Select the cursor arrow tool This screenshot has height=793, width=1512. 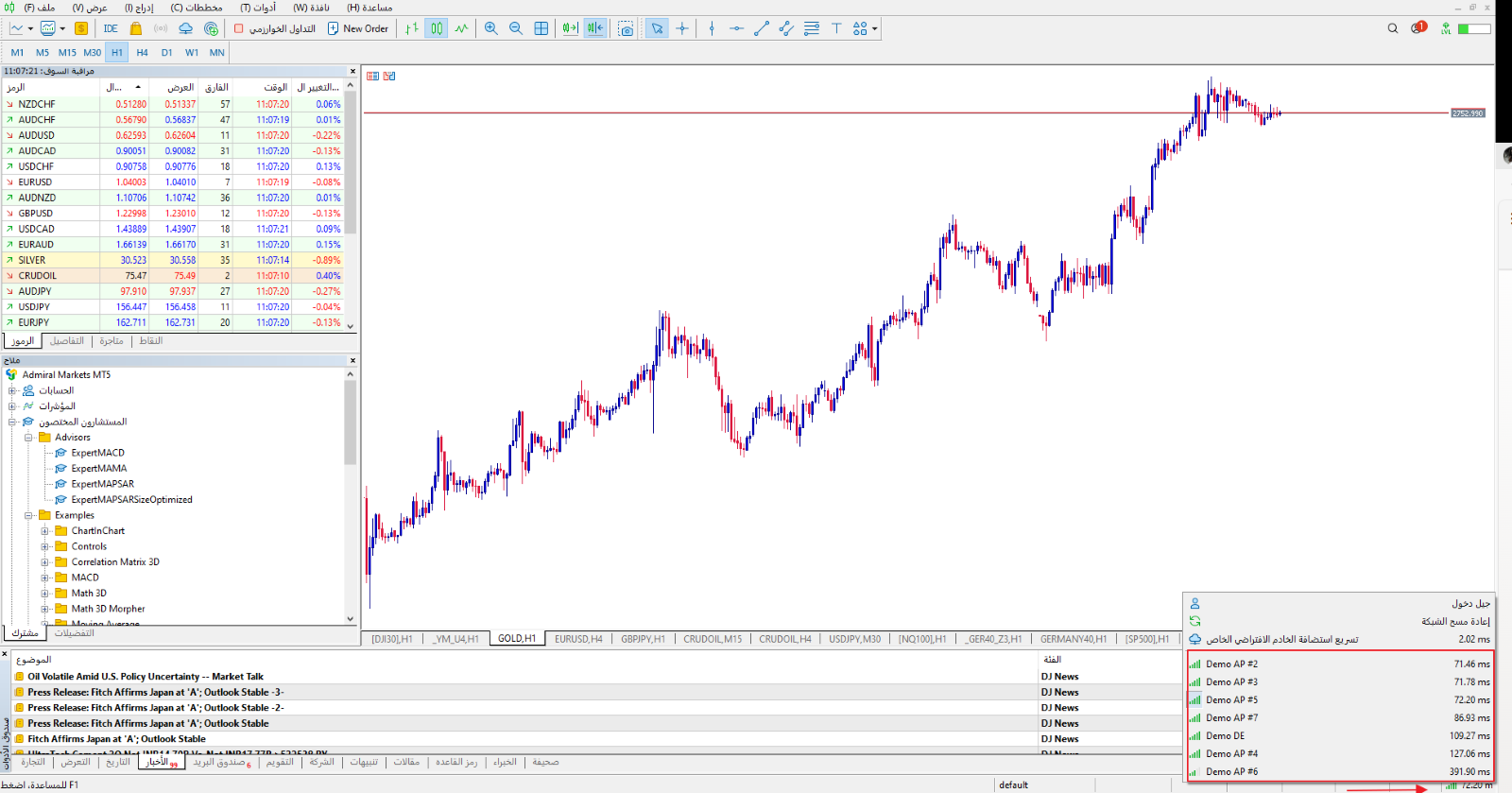(657, 28)
